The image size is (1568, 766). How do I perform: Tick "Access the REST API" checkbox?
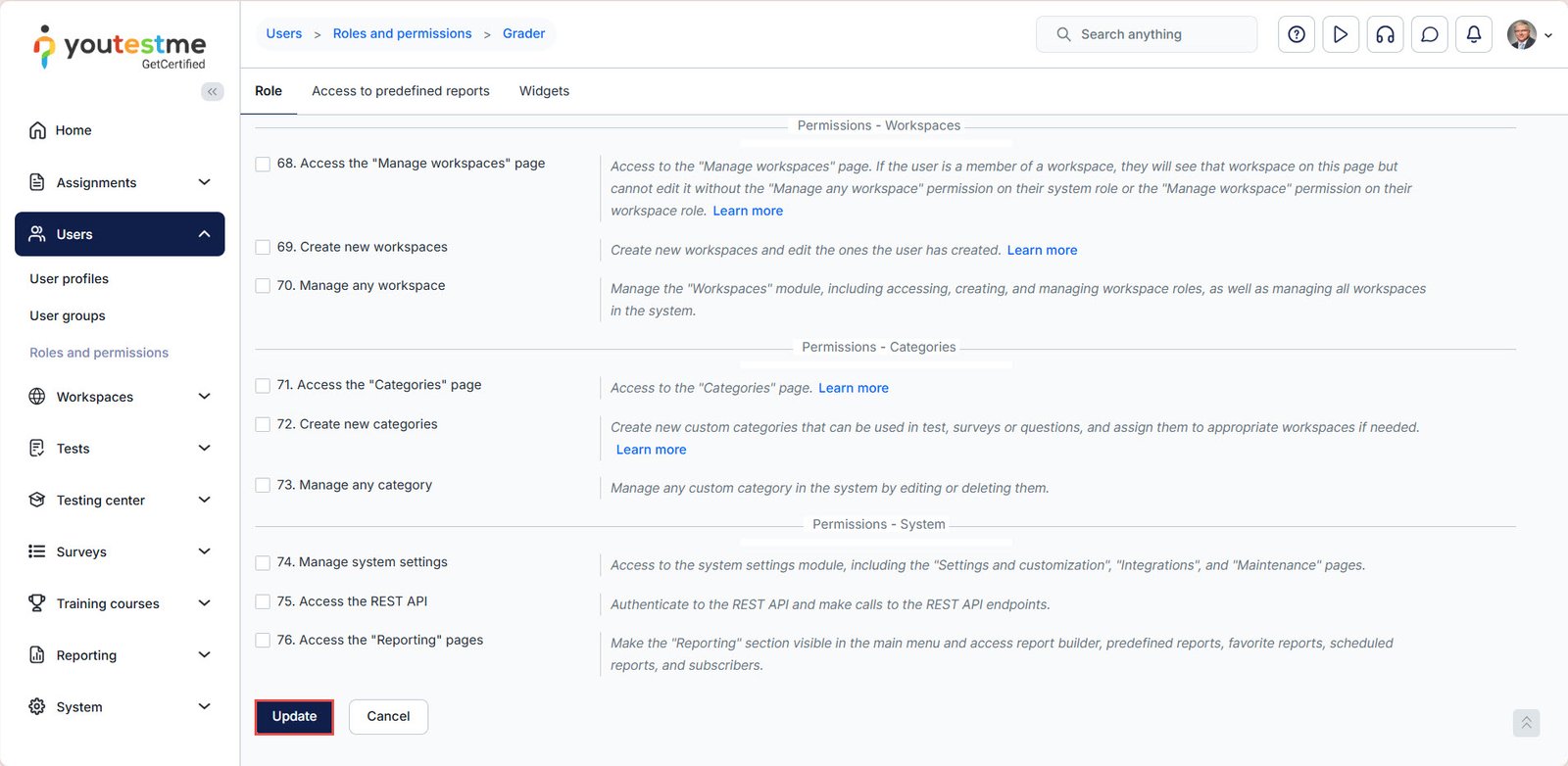263,601
